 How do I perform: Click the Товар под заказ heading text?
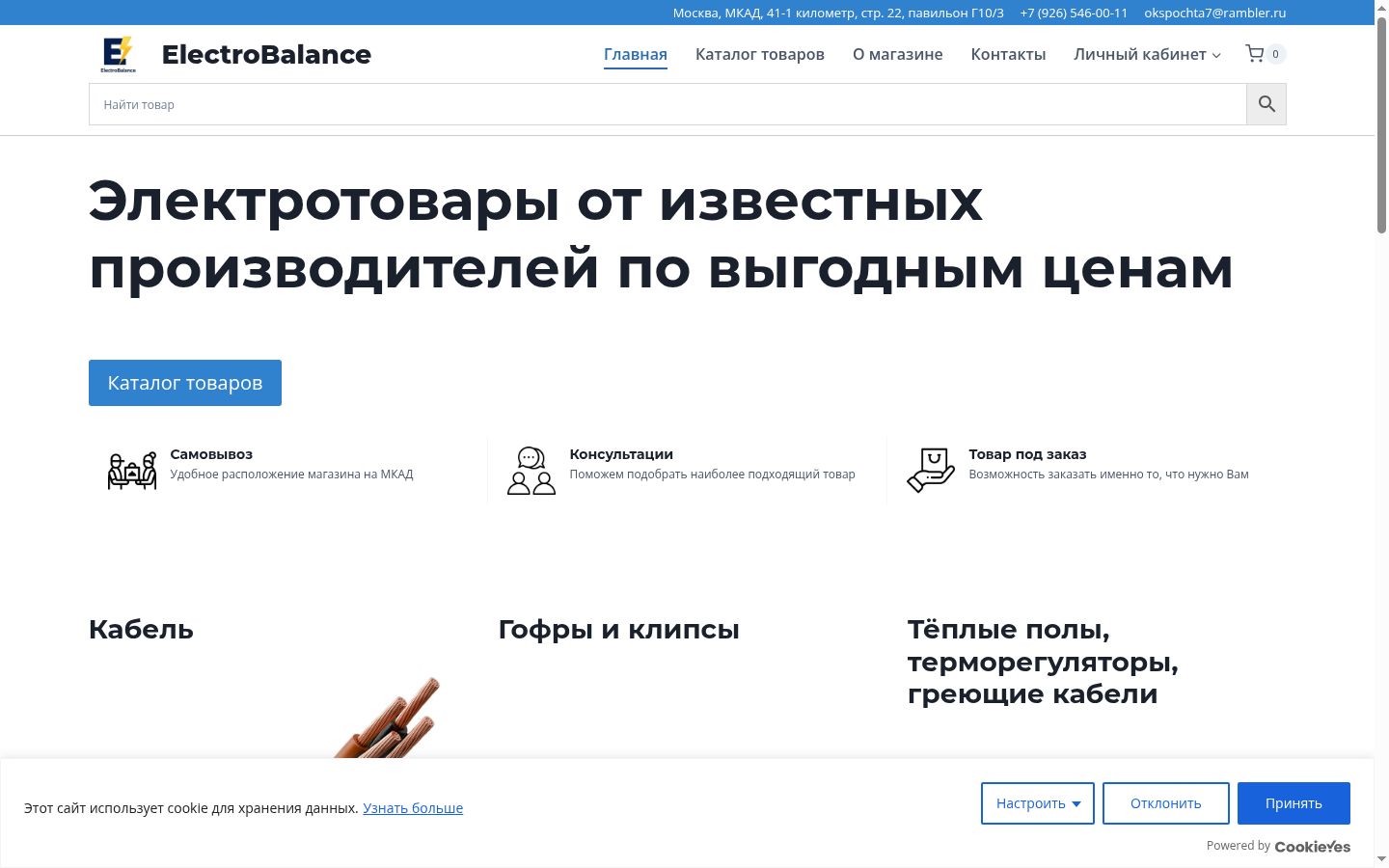click(1027, 454)
